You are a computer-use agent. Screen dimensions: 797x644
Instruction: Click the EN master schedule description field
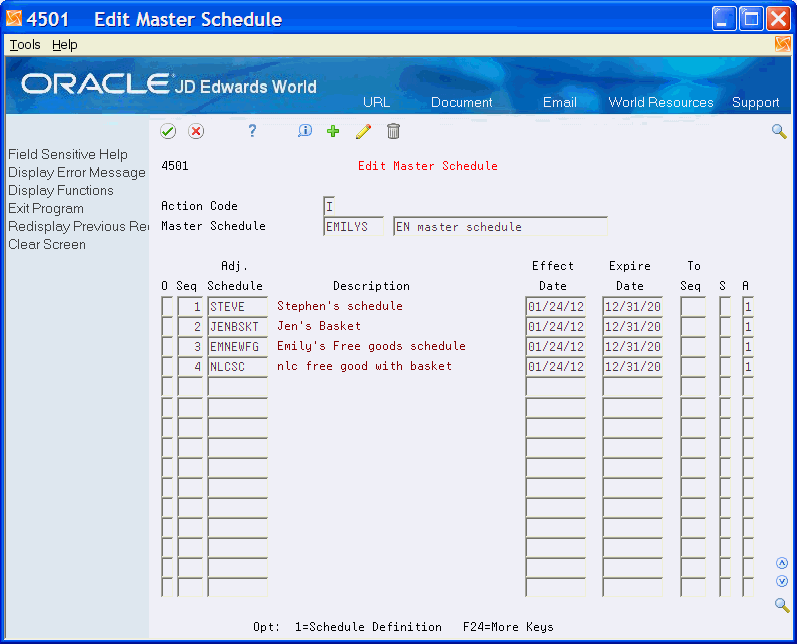click(500, 226)
